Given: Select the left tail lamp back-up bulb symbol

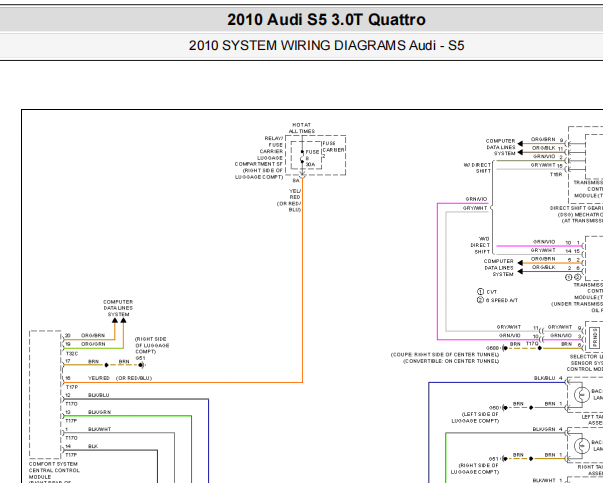Looking at the screenshot, I should tap(581, 395).
